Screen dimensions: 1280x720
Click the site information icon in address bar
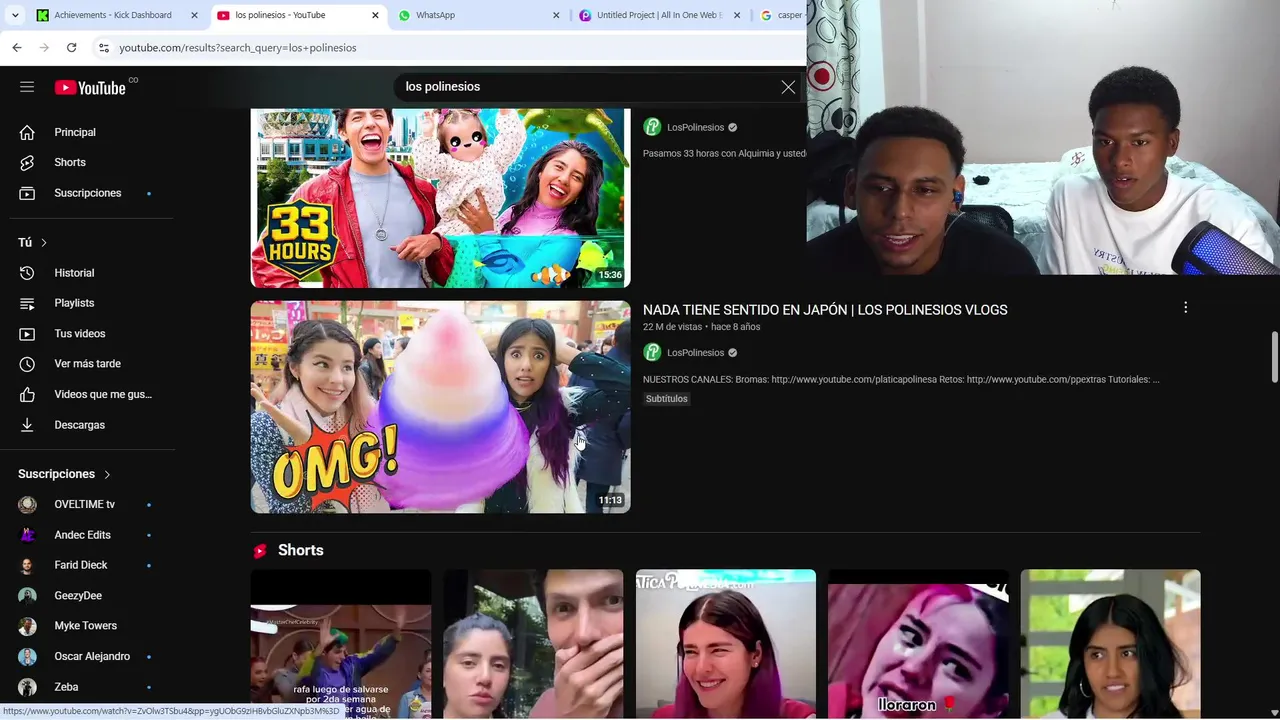coord(103,47)
